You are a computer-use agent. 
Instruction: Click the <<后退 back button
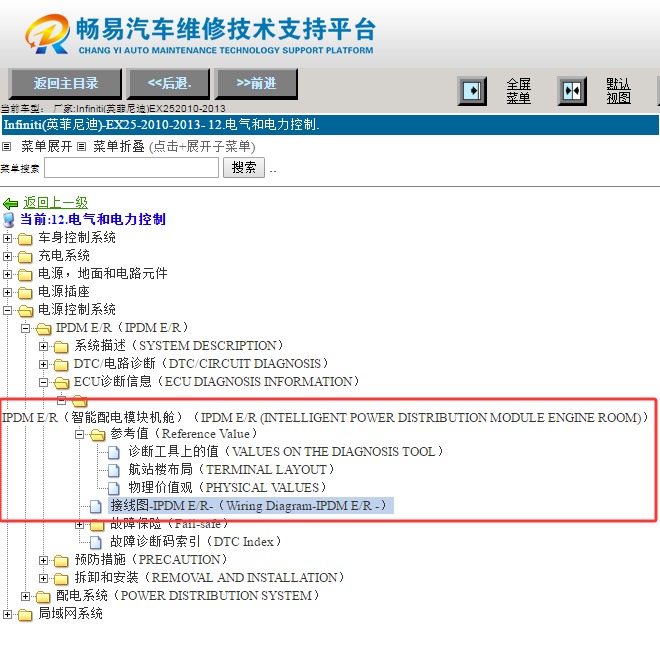tap(169, 84)
